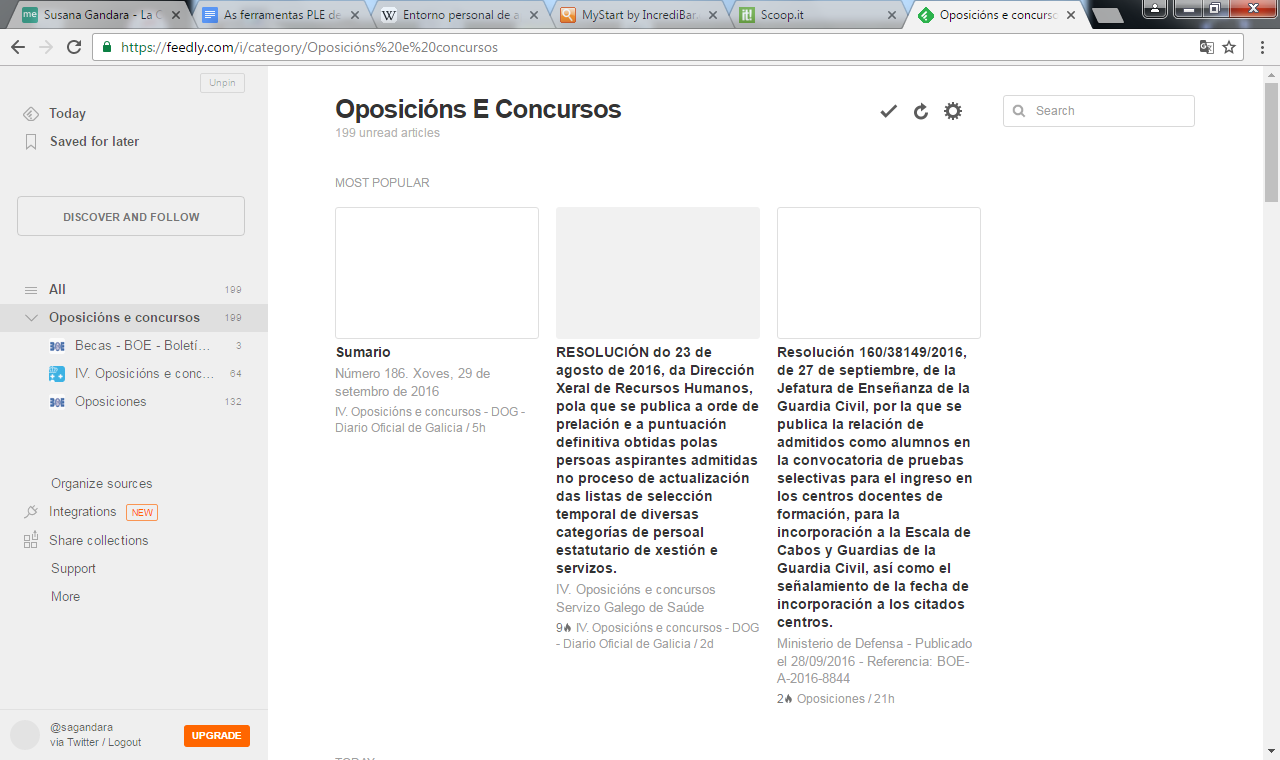1280x760 pixels.
Task: Bookmark this page with the star
Action: [1229, 47]
